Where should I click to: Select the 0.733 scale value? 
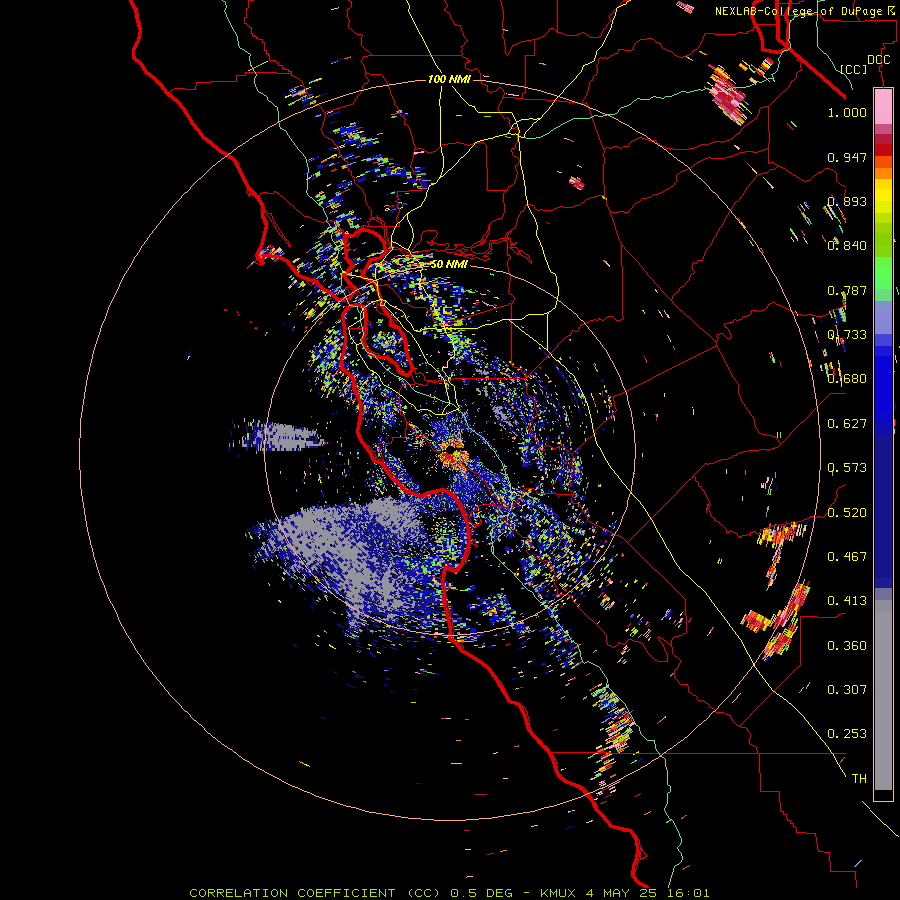coord(847,335)
